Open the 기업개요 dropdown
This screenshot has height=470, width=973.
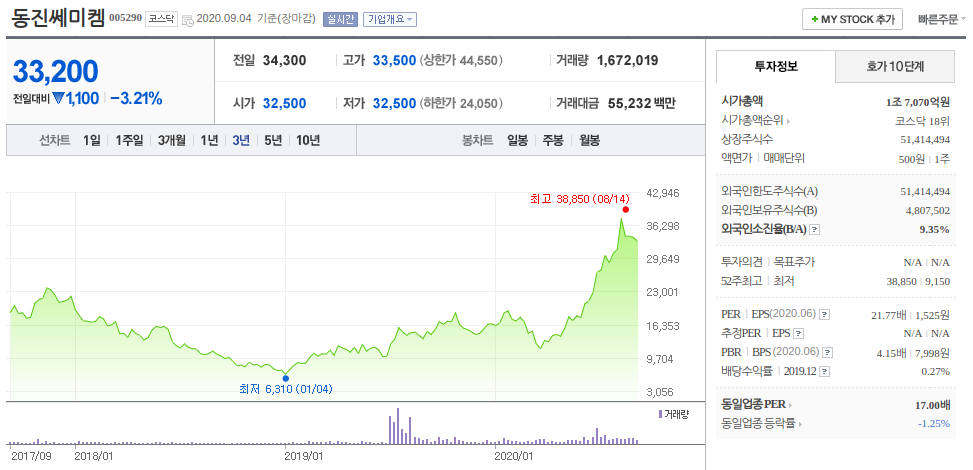click(390, 19)
